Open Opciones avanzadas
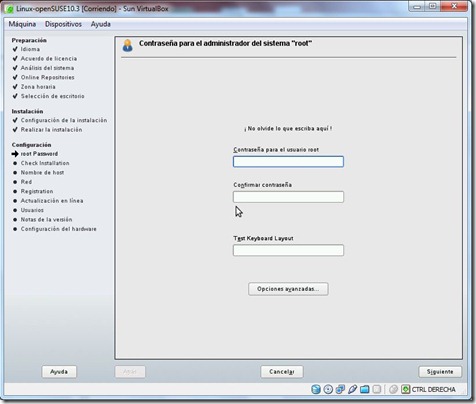This screenshot has height=404, width=476. (x=288, y=289)
